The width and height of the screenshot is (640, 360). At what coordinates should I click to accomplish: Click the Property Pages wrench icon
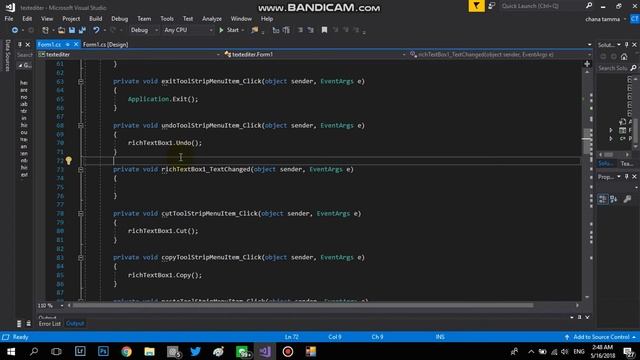point(627,199)
